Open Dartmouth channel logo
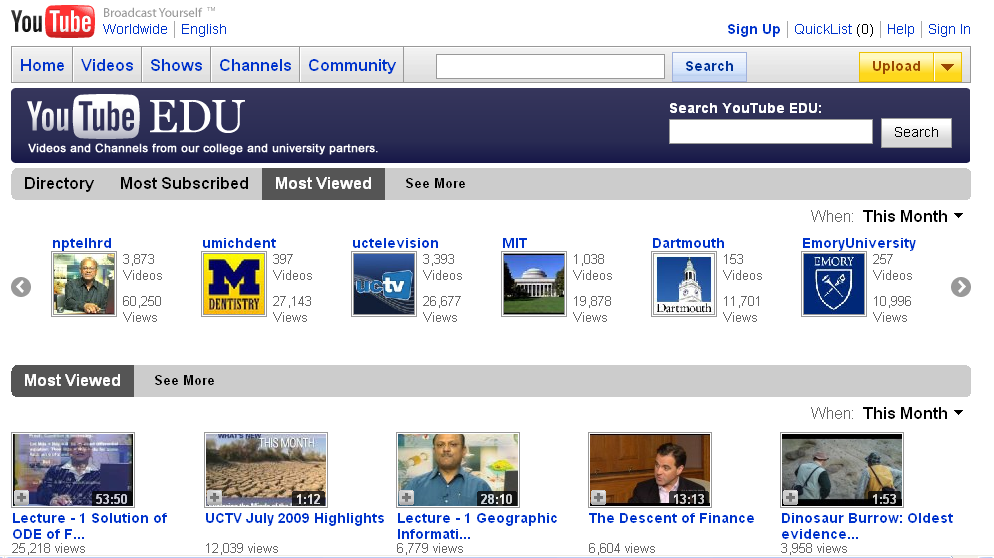 [x=684, y=284]
